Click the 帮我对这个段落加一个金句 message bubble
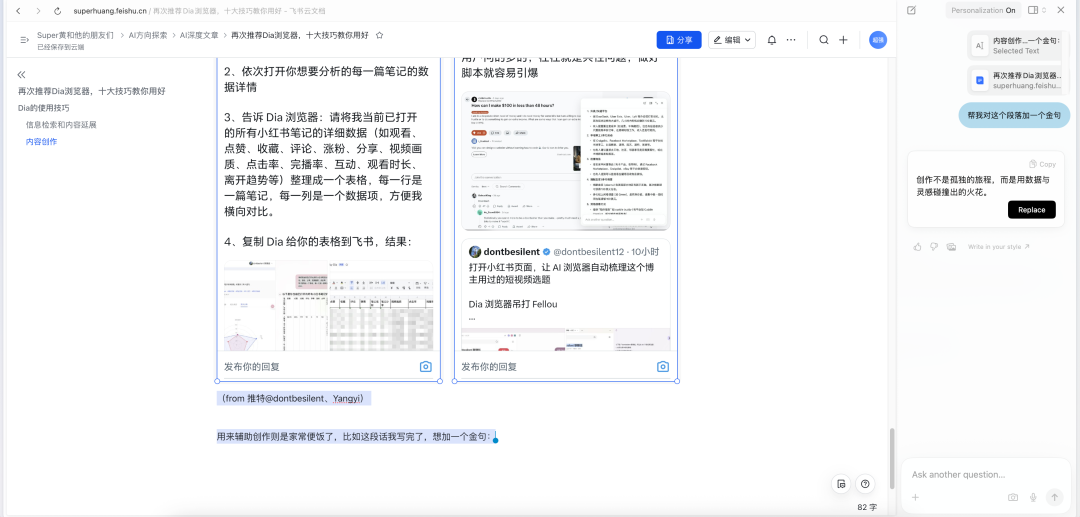The width and height of the screenshot is (1080, 517). (x=1014, y=115)
